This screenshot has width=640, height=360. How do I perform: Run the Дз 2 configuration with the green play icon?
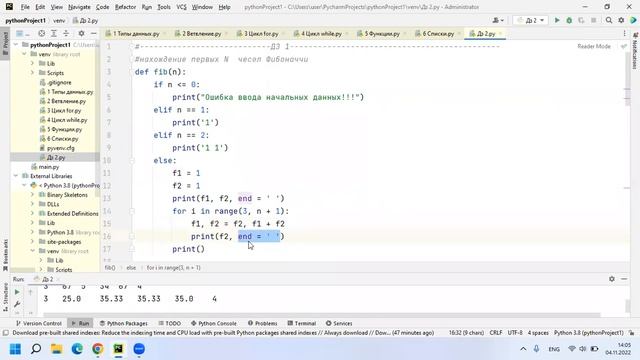click(x=557, y=20)
